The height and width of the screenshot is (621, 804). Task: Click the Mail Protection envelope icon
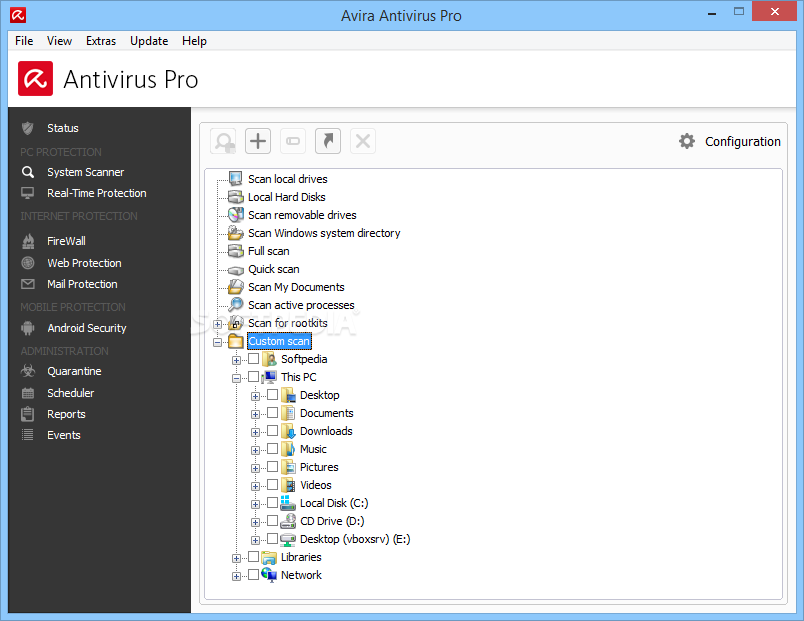[x=28, y=284]
